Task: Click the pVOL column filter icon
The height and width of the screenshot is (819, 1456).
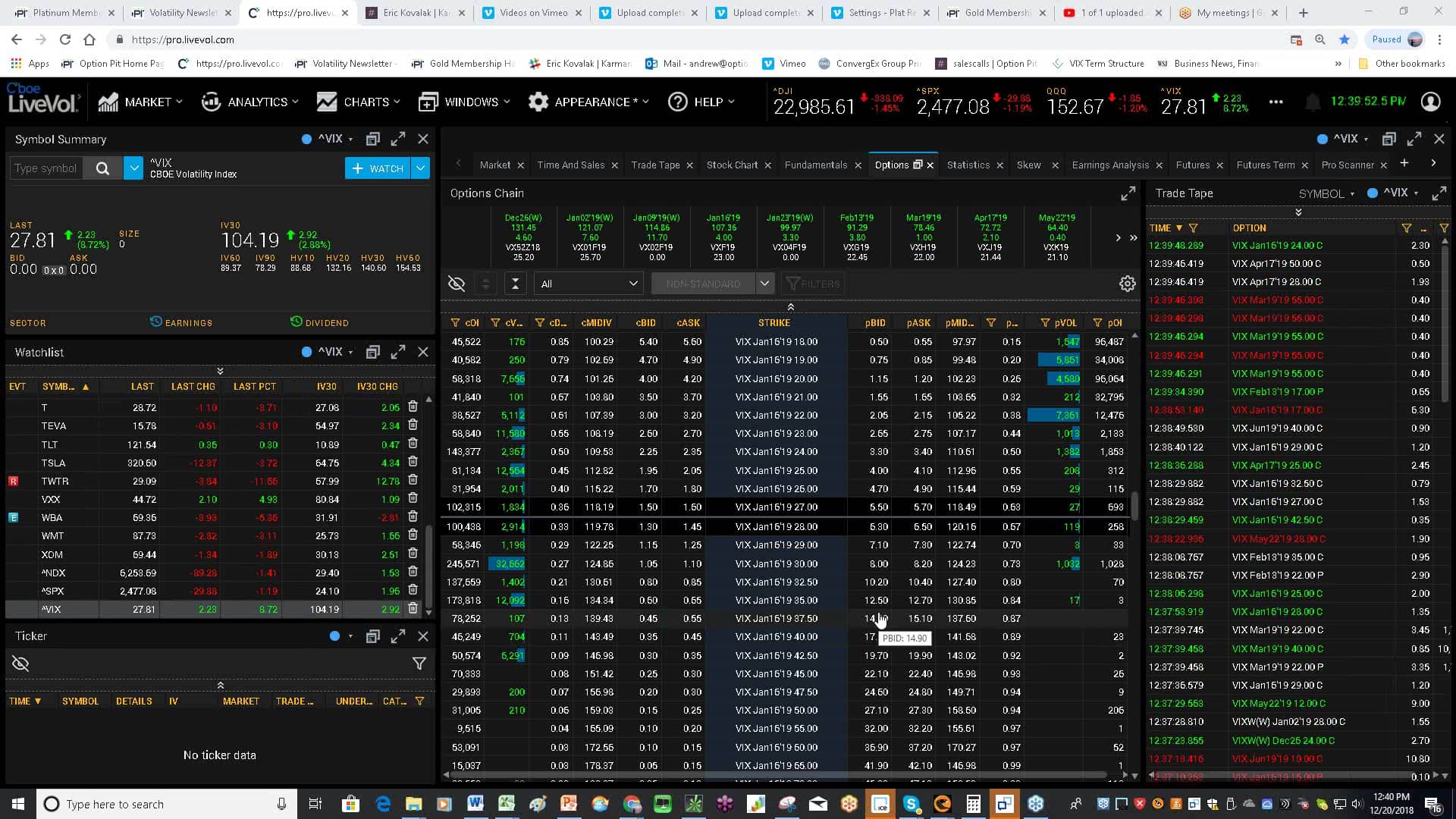Action: (1045, 323)
